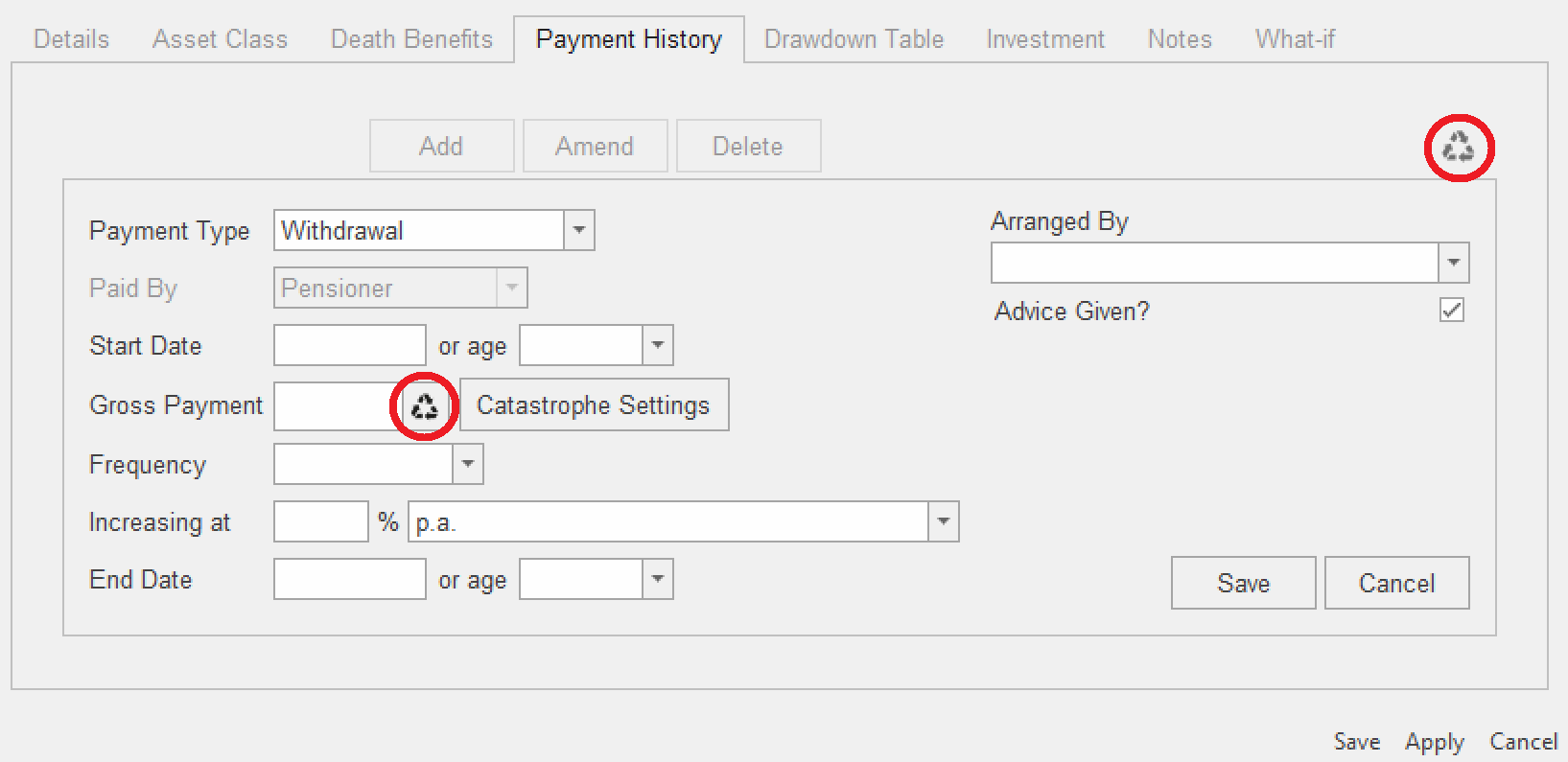Click Save inside the payment form

(x=1243, y=584)
